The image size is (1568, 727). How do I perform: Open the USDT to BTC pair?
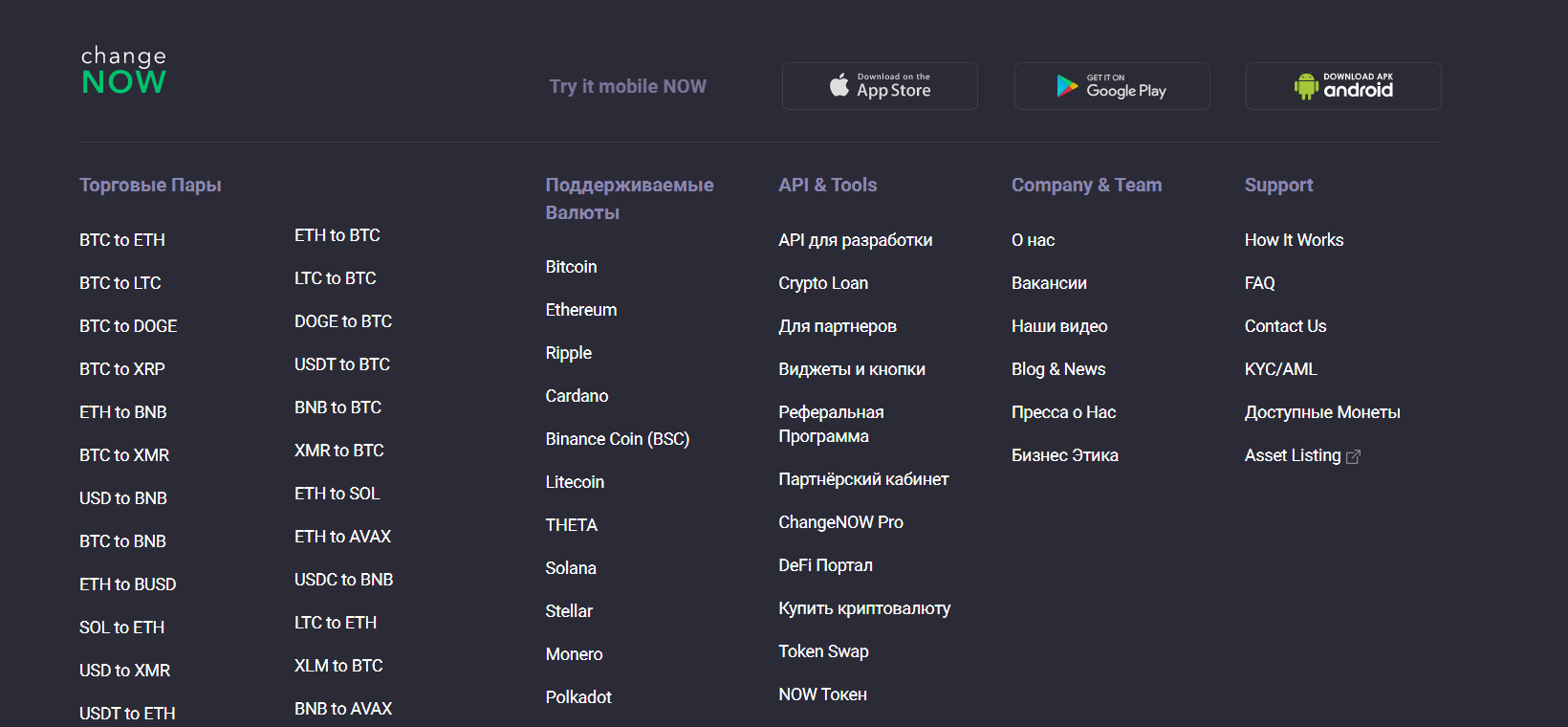coord(342,364)
